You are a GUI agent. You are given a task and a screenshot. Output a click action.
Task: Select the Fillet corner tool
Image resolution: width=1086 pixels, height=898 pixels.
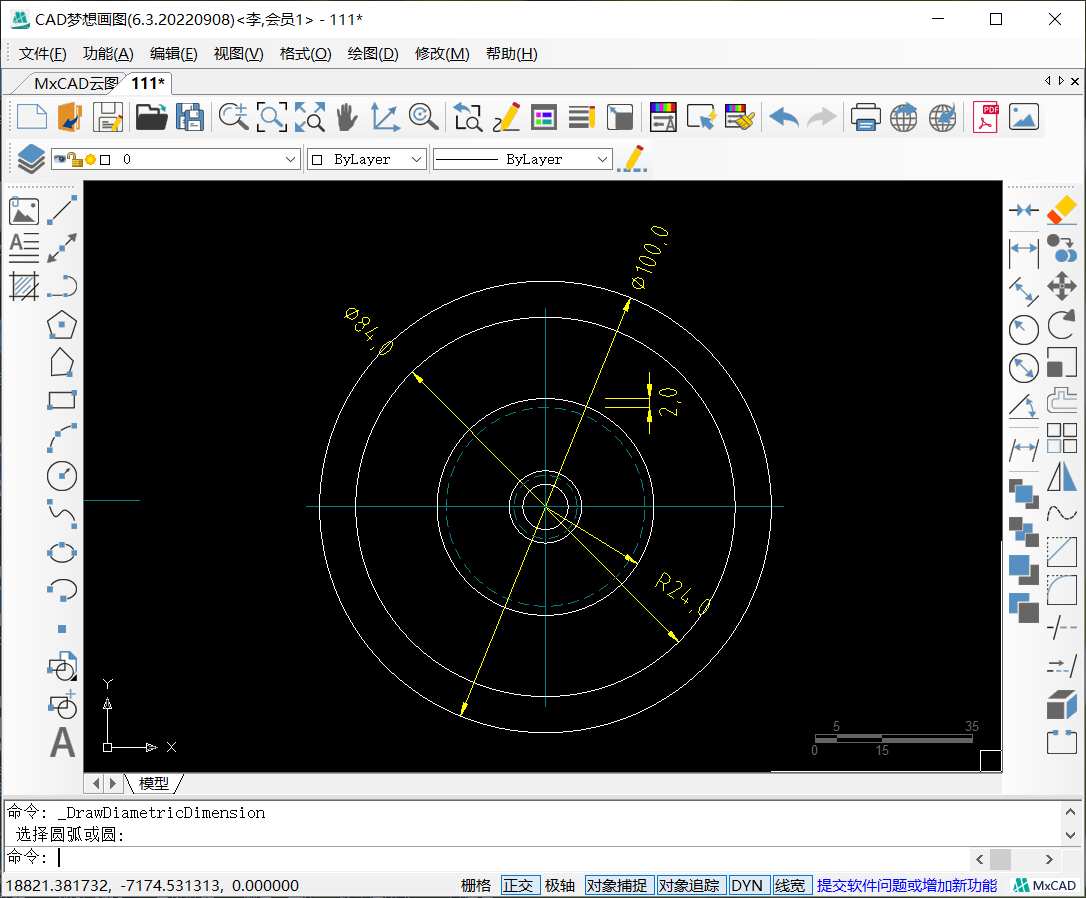pyautogui.click(x=1061, y=590)
